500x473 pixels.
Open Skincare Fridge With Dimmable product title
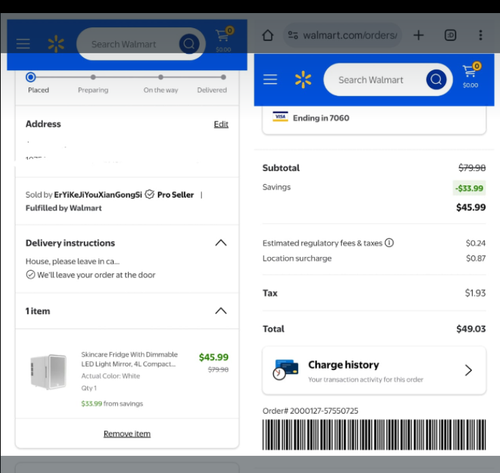pos(130,359)
